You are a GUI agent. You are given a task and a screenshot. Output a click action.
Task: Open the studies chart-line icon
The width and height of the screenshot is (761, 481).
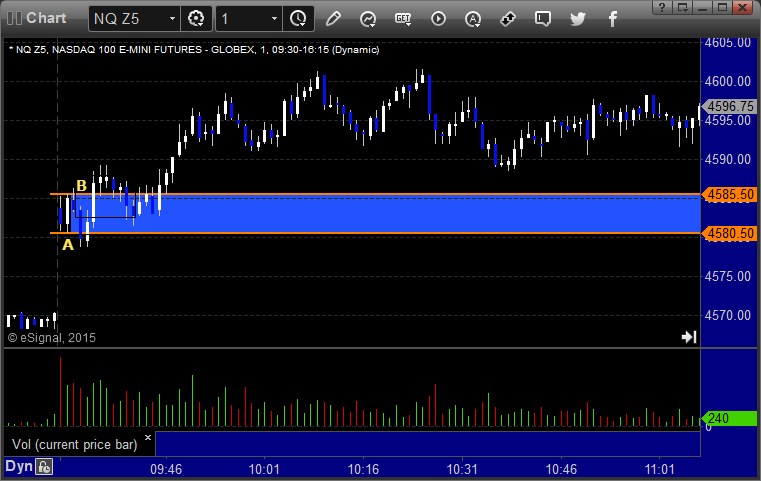coord(368,19)
